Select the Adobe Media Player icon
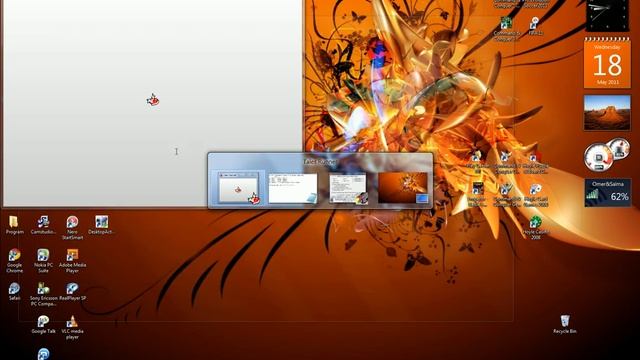 [x=72, y=260]
